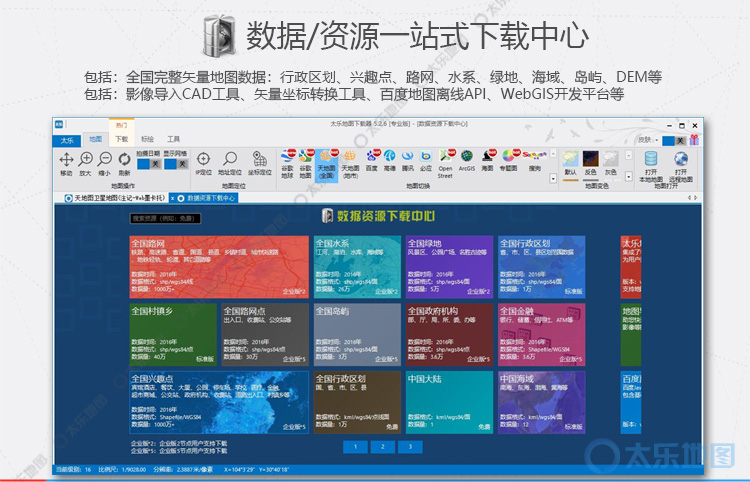750x482 pixels.
Task: Open the 全国政府机构 data tile
Action: coord(450,335)
